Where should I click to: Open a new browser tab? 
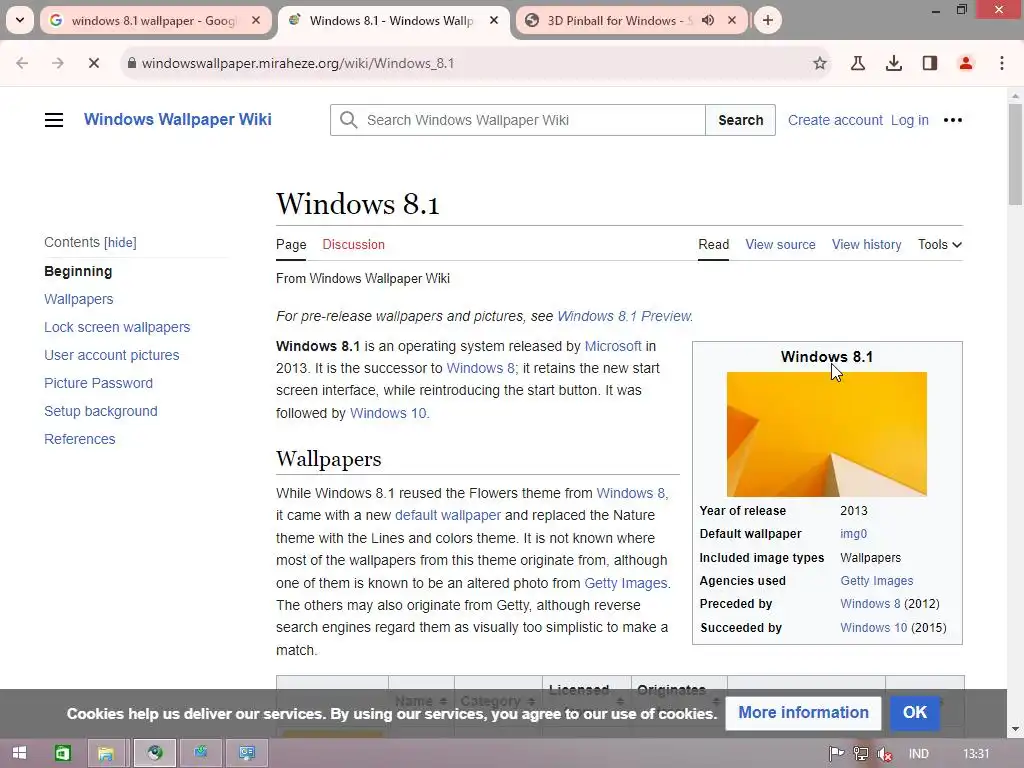click(x=768, y=20)
